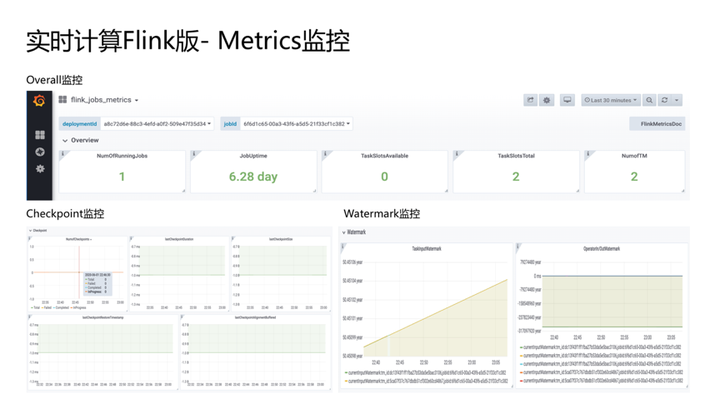This screenshot has width=720, height=404.
Task: Open the FlinkMetricsDoc link
Action: click(x=657, y=124)
